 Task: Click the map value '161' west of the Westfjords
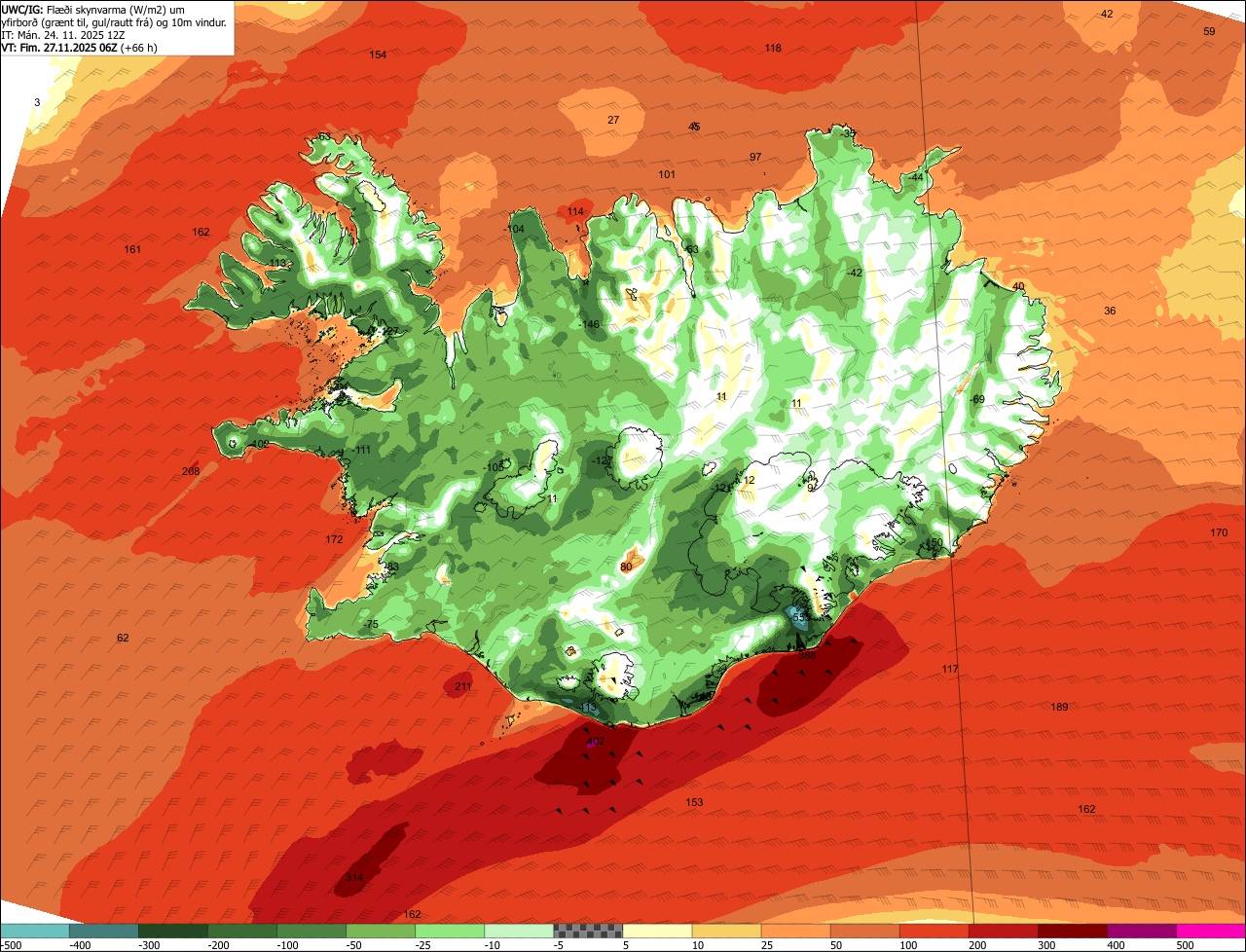pyautogui.click(x=132, y=249)
